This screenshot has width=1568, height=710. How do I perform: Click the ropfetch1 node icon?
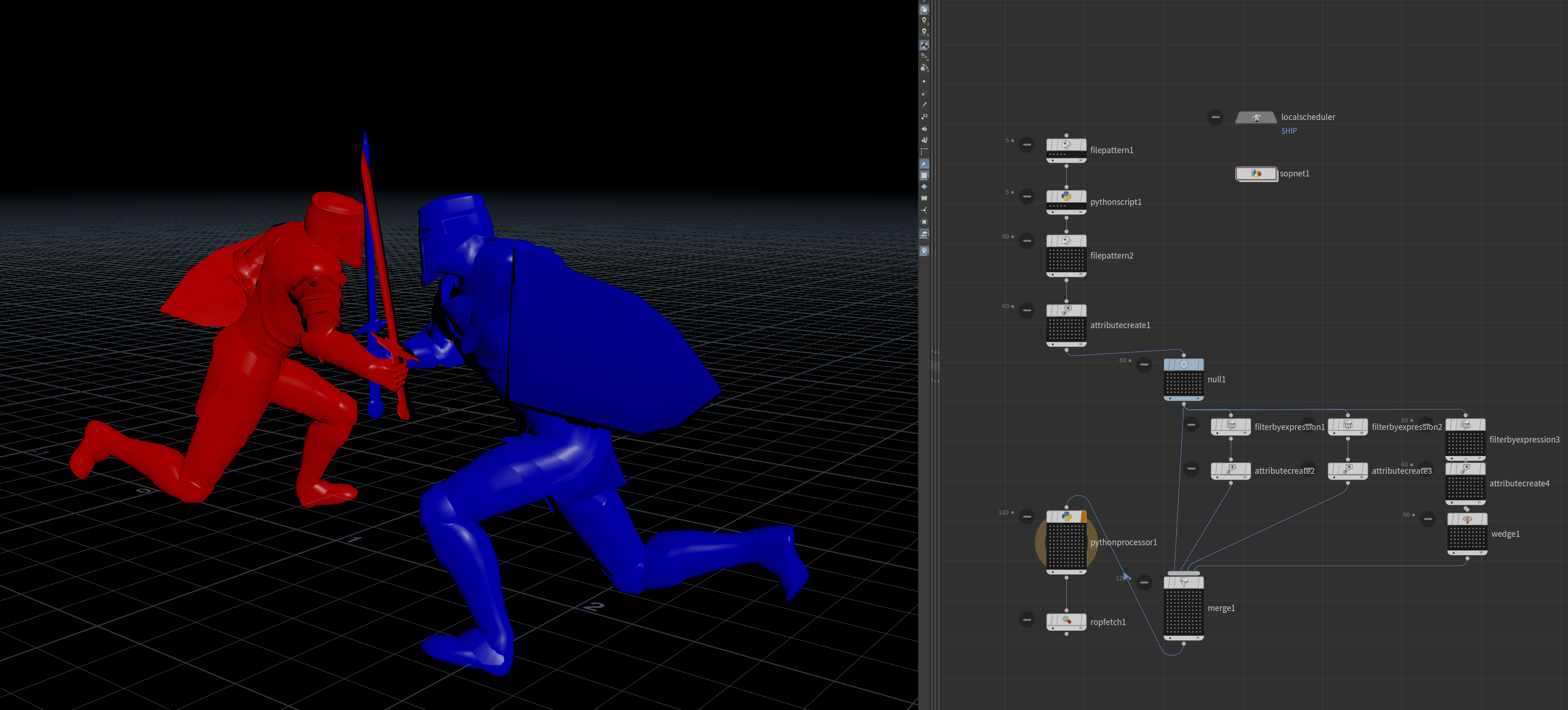pyautogui.click(x=1066, y=620)
